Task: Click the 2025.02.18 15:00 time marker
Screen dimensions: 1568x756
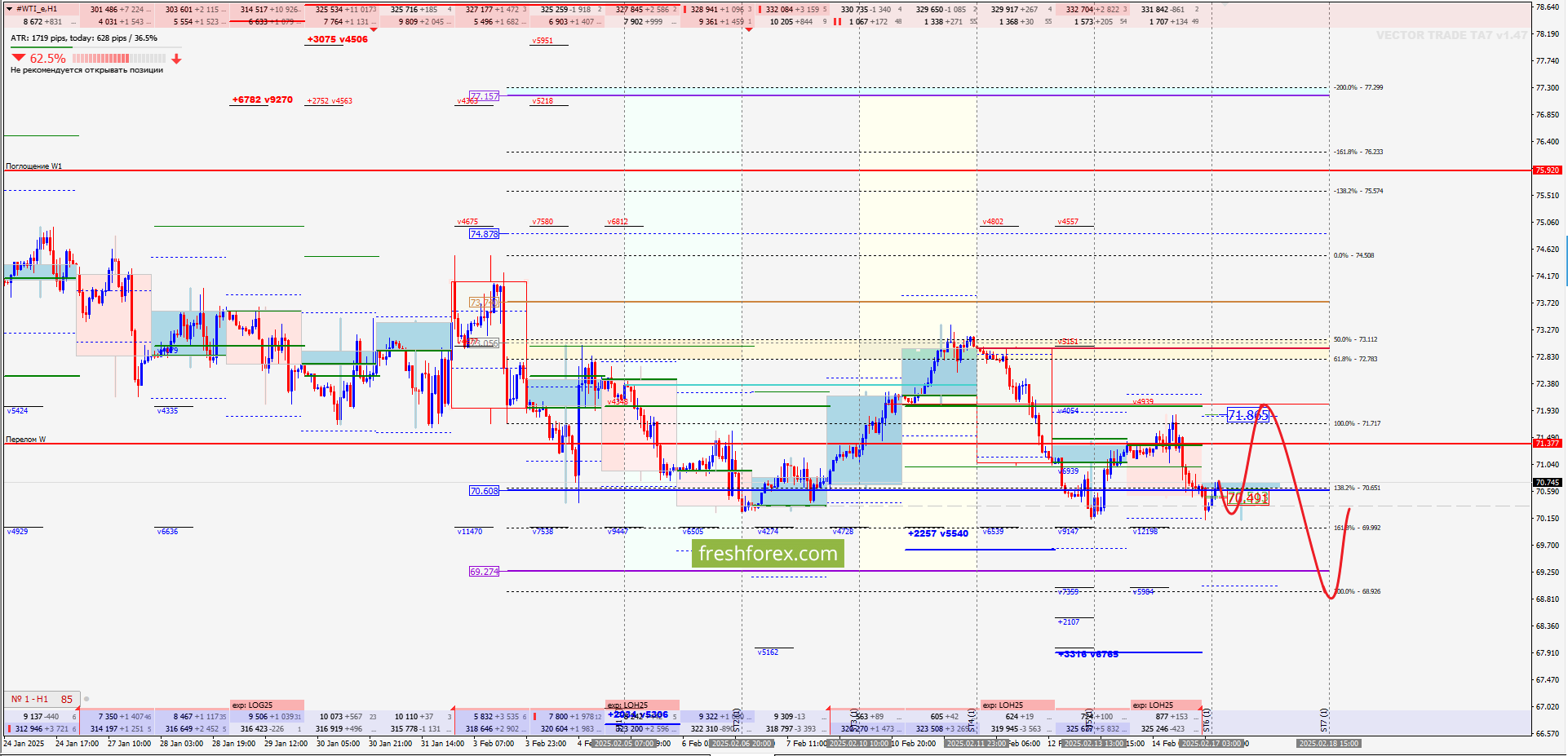Action: (x=1329, y=744)
